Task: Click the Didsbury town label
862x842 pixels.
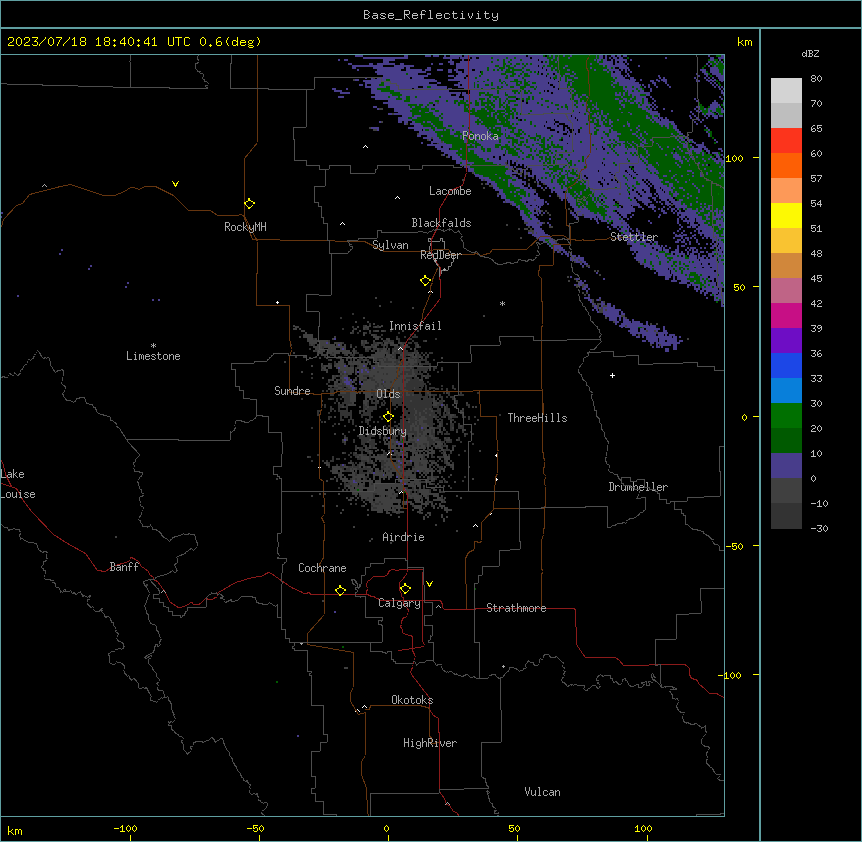Action: (383, 431)
